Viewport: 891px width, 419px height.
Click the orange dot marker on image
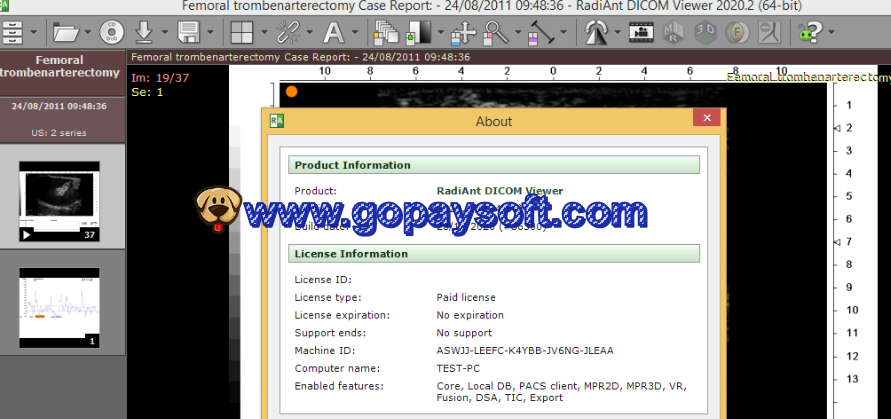(x=292, y=92)
